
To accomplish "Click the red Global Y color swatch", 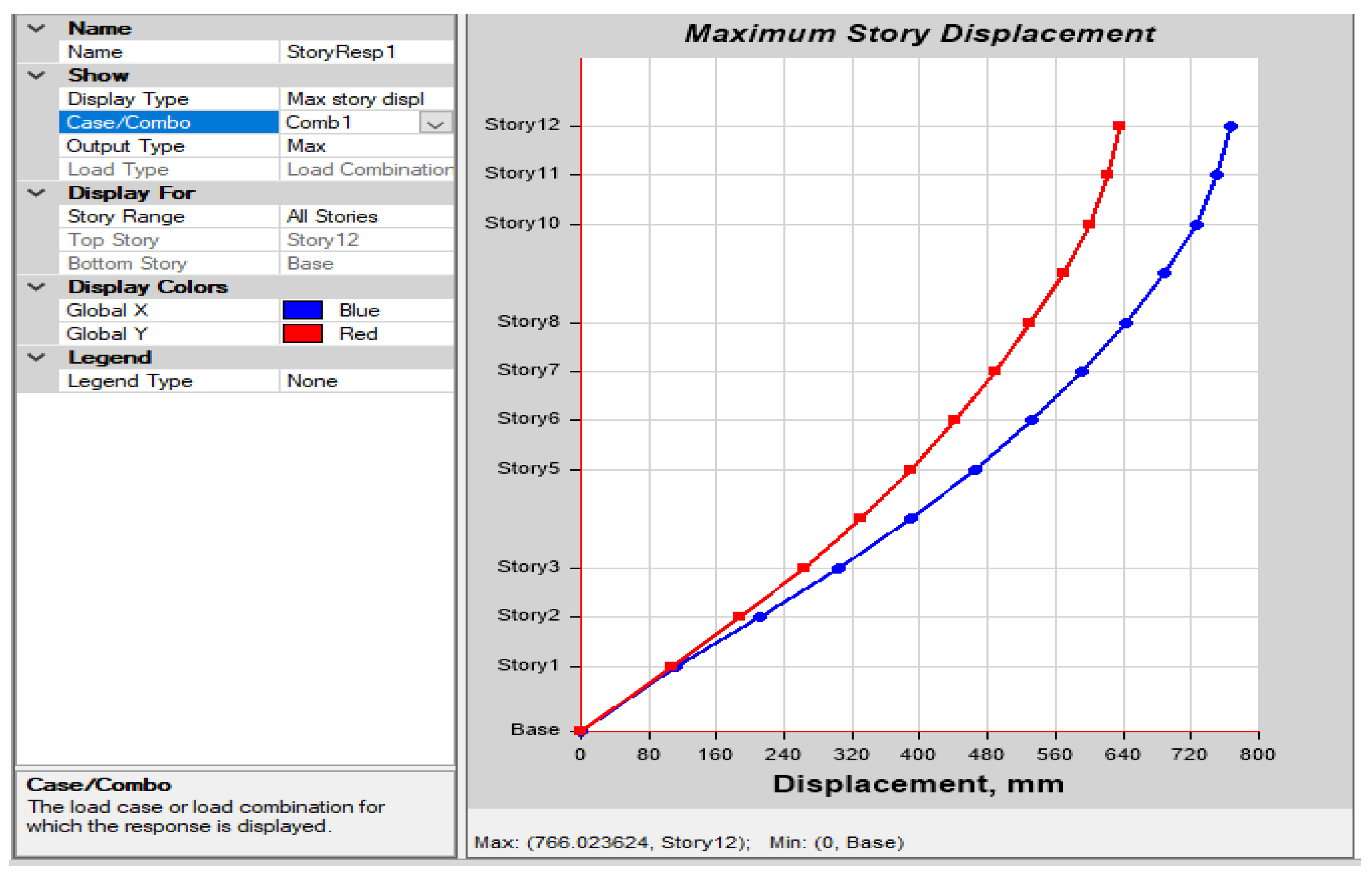I will pyautogui.click(x=302, y=334).
